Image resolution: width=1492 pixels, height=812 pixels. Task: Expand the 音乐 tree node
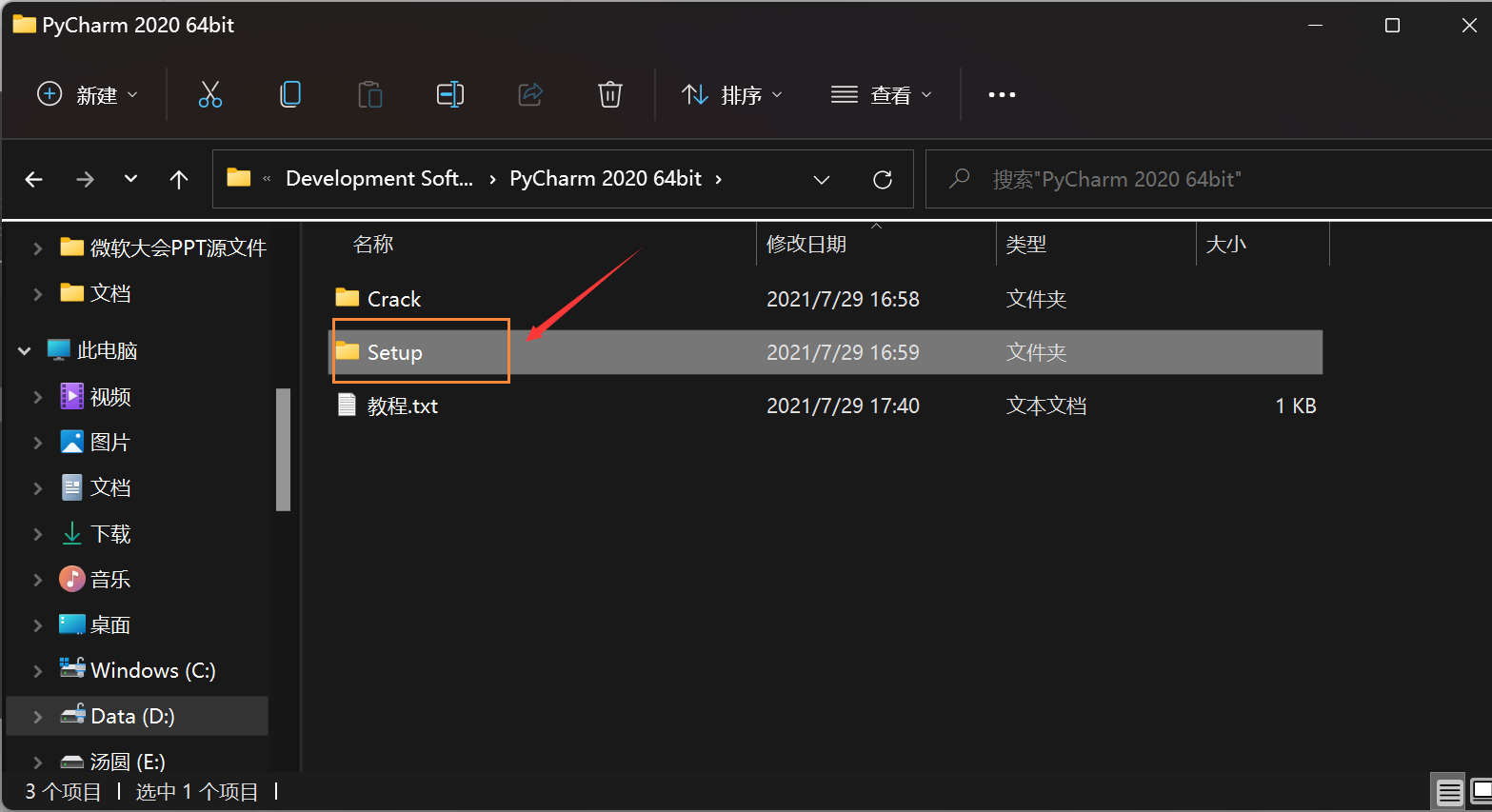(x=38, y=579)
